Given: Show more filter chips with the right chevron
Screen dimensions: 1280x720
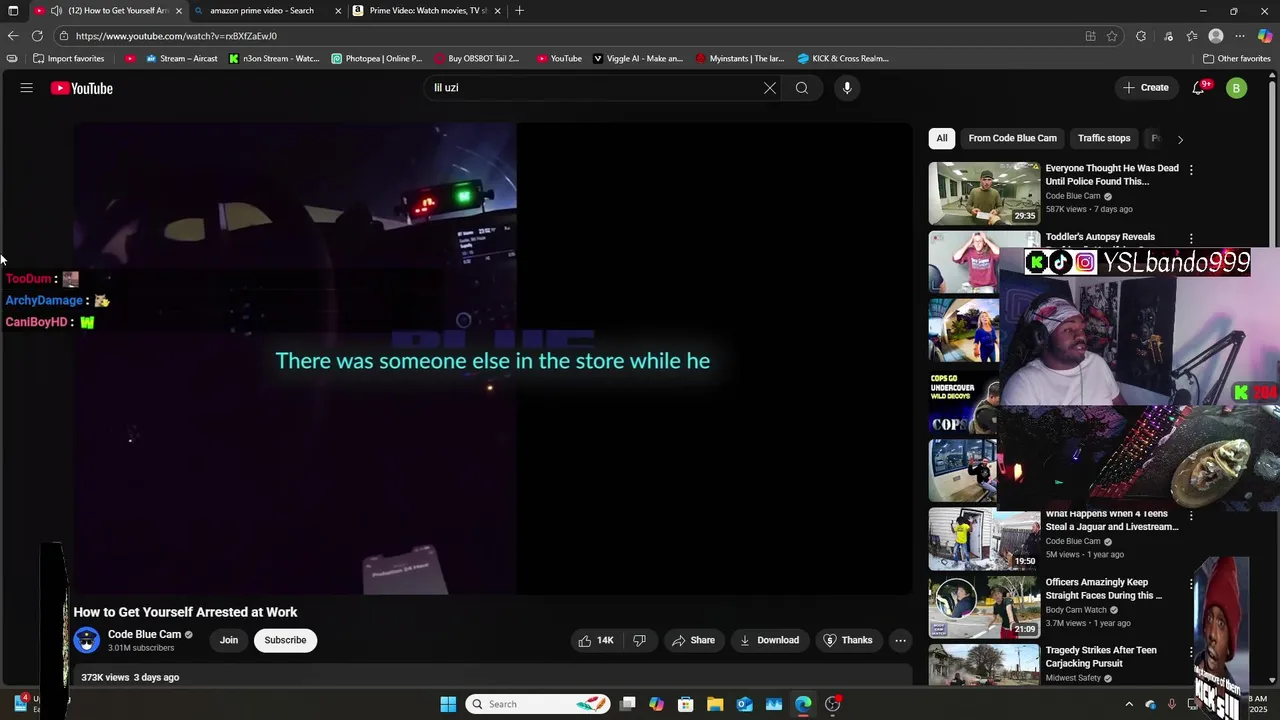Looking at the screenshot, I should pyautogui.click(x=1180, y=139).
